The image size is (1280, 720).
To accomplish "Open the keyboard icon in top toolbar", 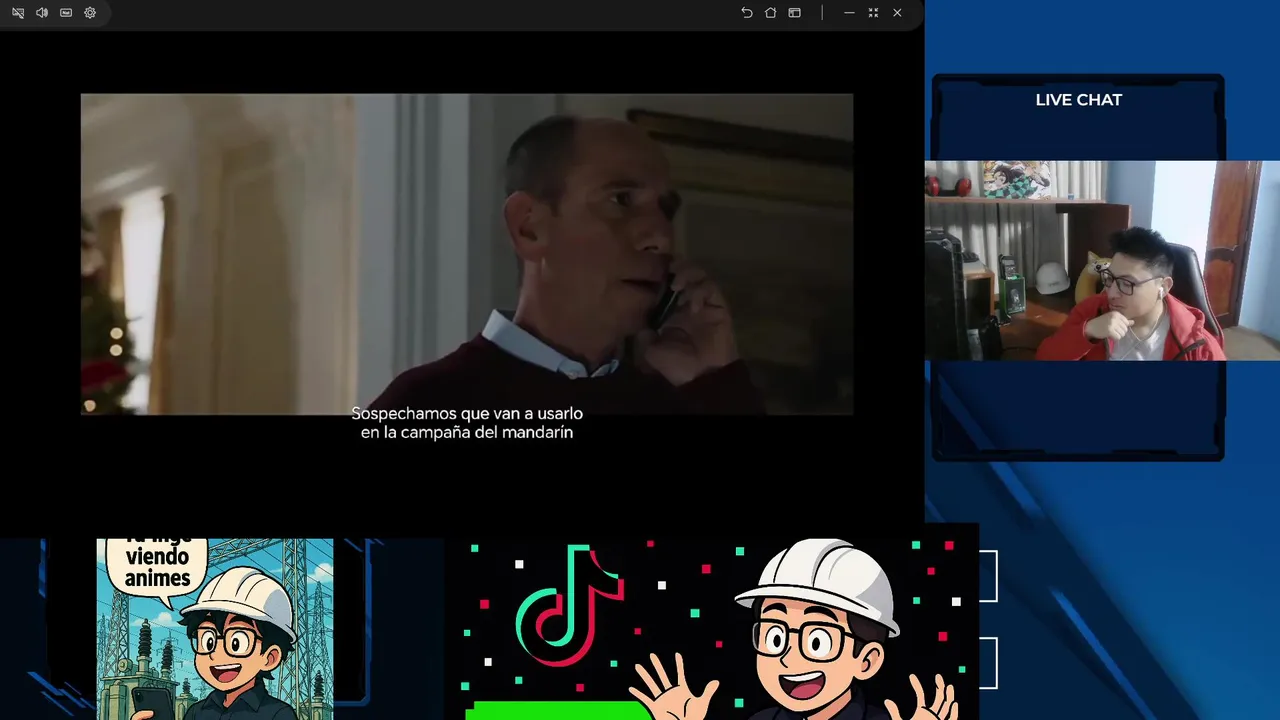I will 66,13.
